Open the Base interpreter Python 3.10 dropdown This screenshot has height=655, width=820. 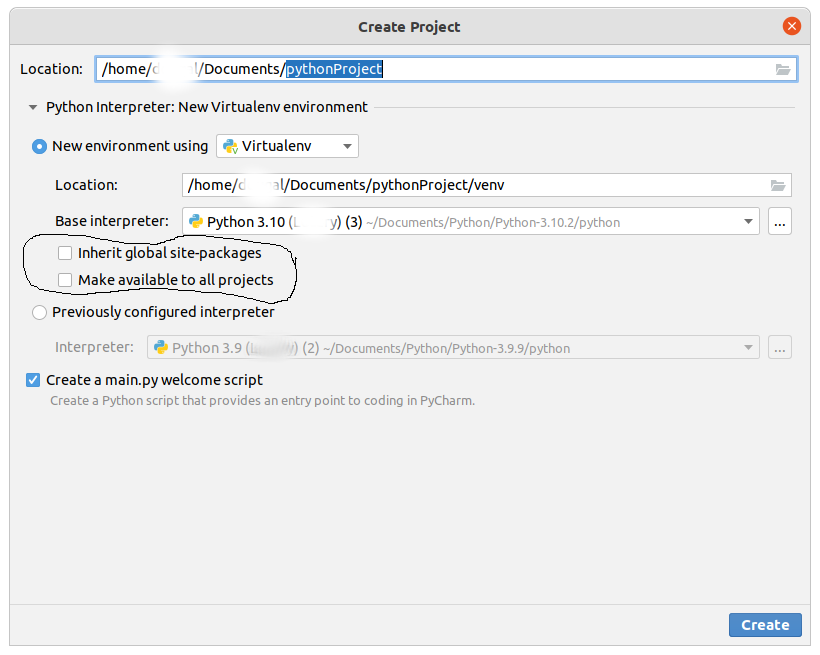pos(471,221)
